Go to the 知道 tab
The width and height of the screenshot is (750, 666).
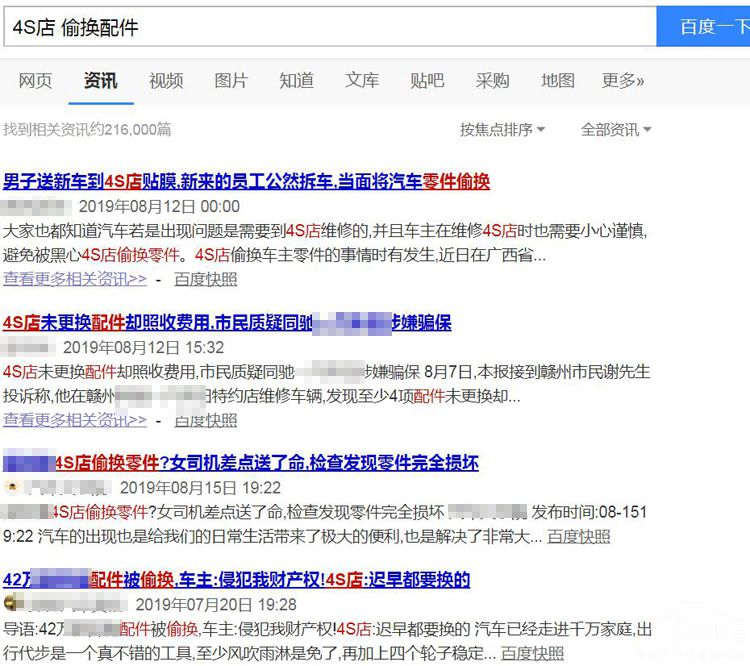pos(297,81)
